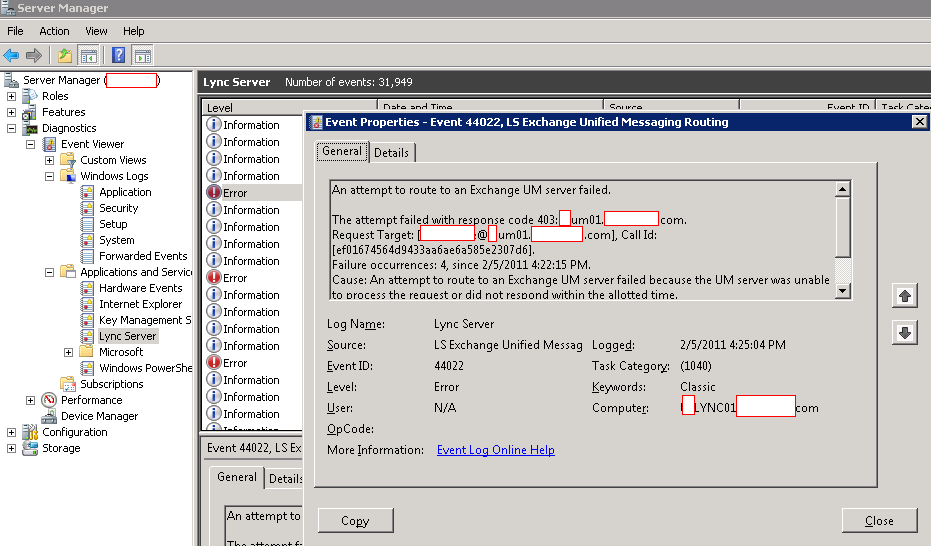The image size is (931, 546).
Task: Open the Hardware Events log
Action: point(141,288)
